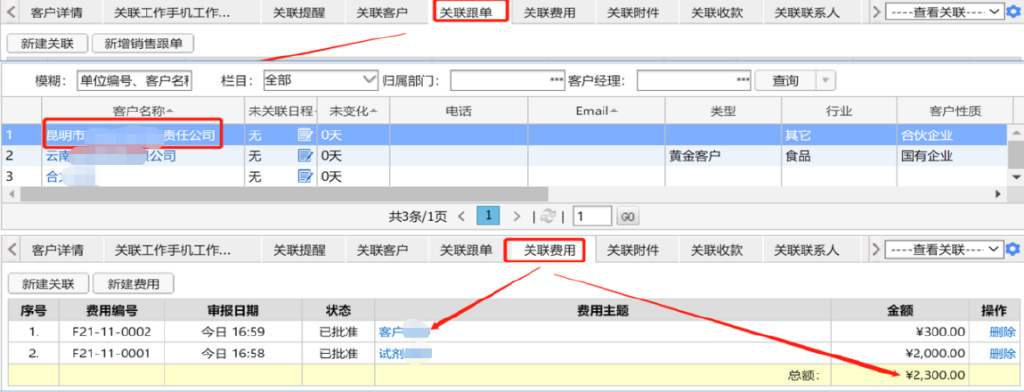Select page 1 in pagination
The image size is (1024, 392).
pos(489,216)
